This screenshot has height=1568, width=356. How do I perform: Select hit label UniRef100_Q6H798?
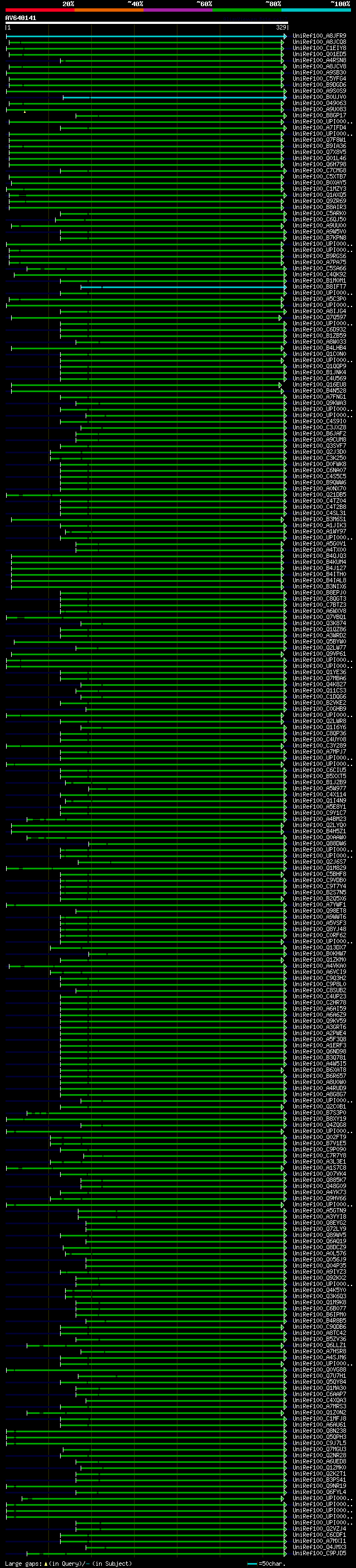pos(319,164)
